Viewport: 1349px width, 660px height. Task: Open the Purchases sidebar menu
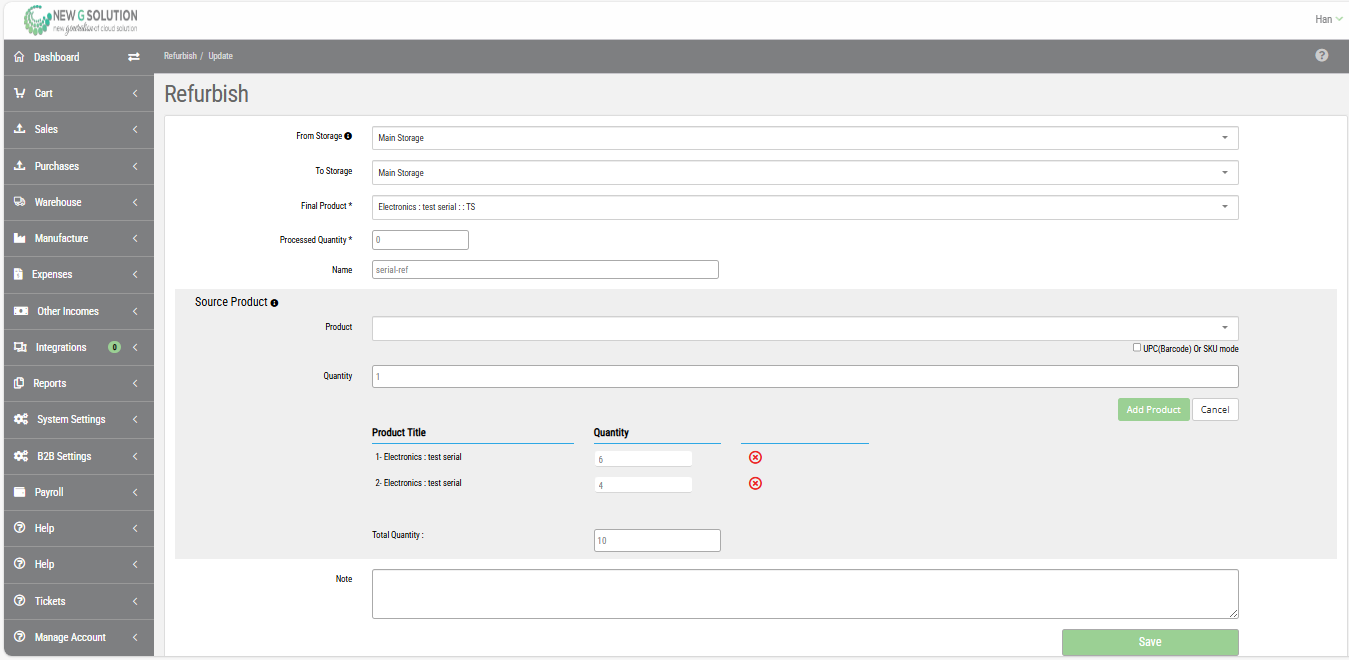[79, 166]
